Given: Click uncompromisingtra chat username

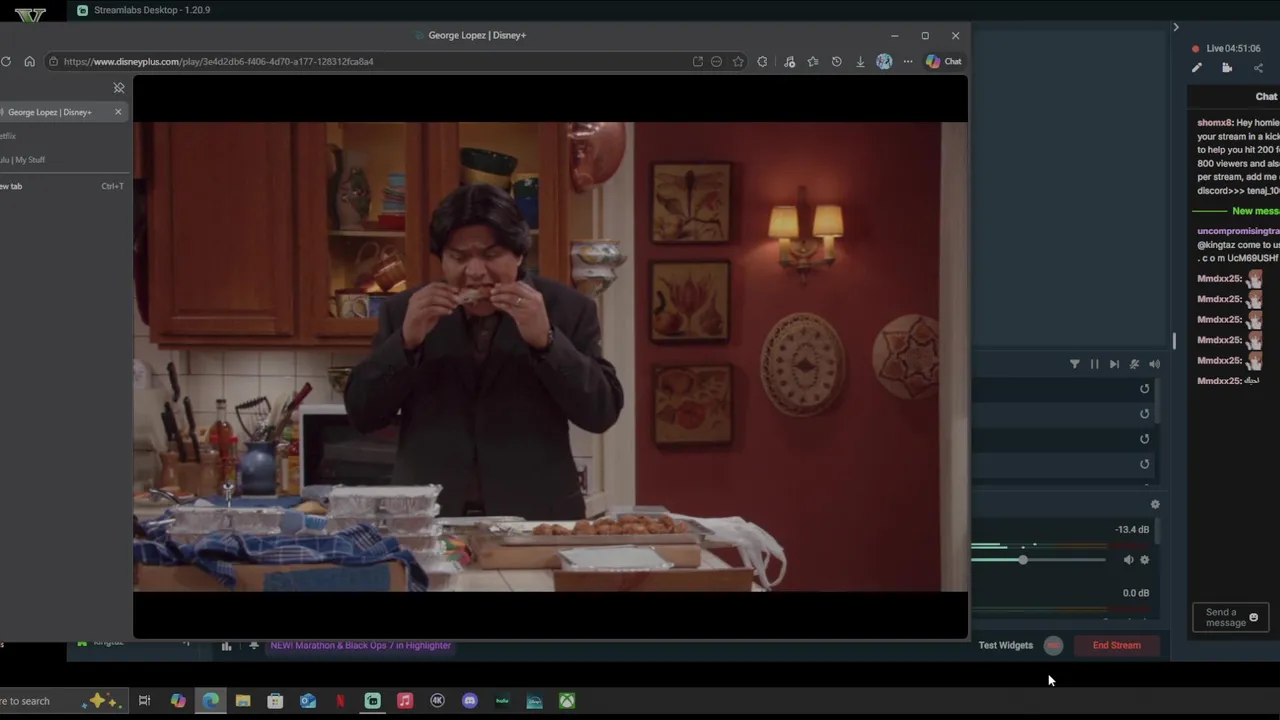Looking at the screenshot, I should [1238, 231].
